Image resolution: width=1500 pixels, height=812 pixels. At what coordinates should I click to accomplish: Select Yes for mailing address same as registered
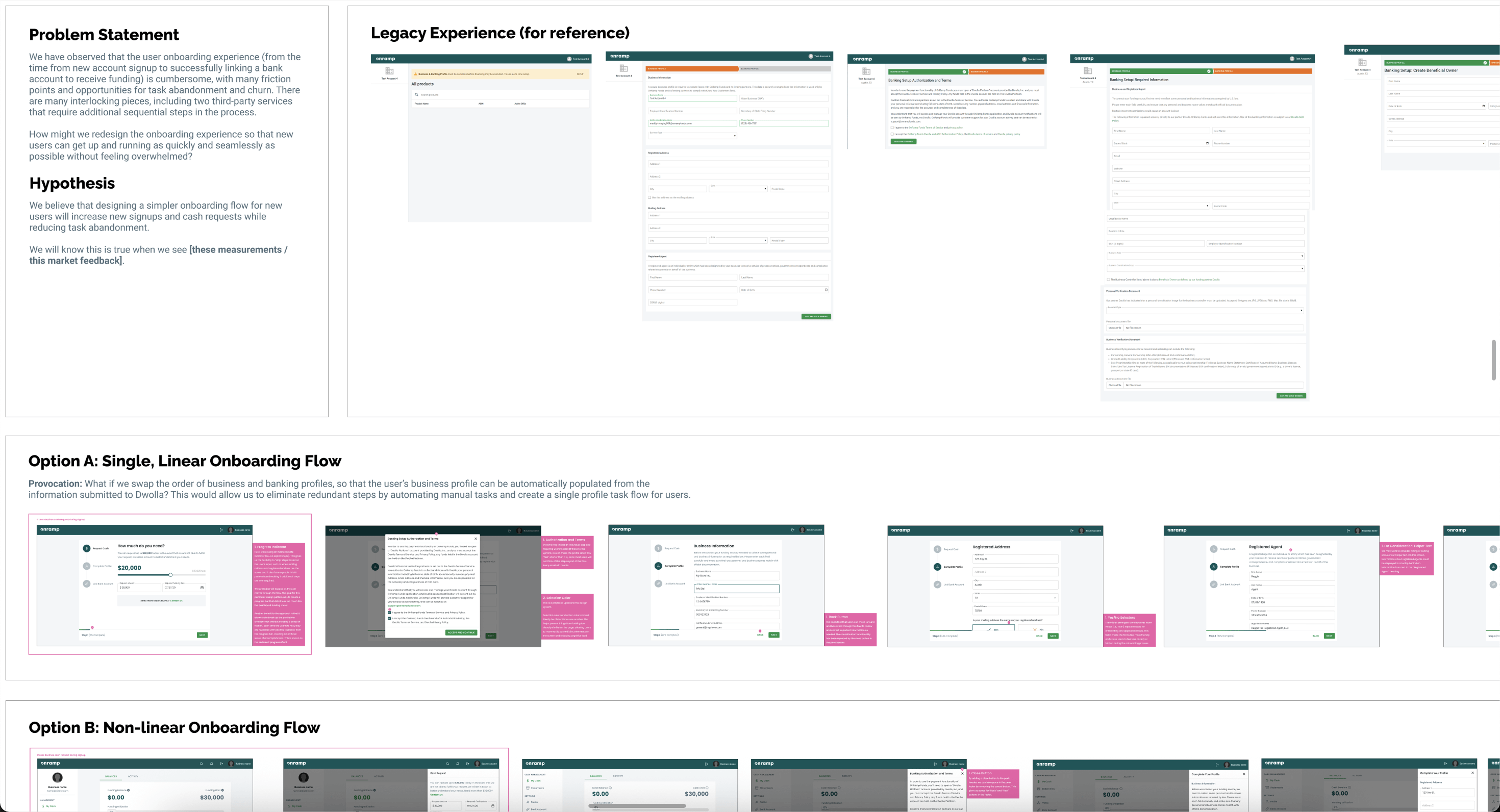point(993,630)
